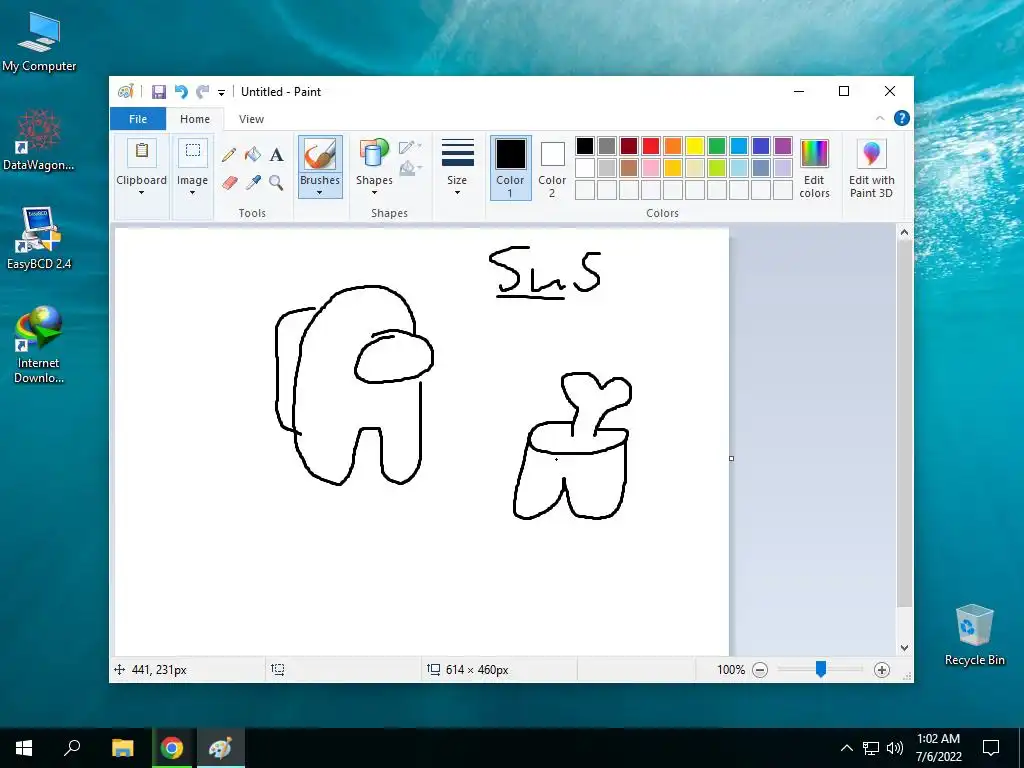This screenshot has height=768, width=1024.
Task: Open Recycle Bin on desktop
Action: pyautogui.click(x=974, y=635)
